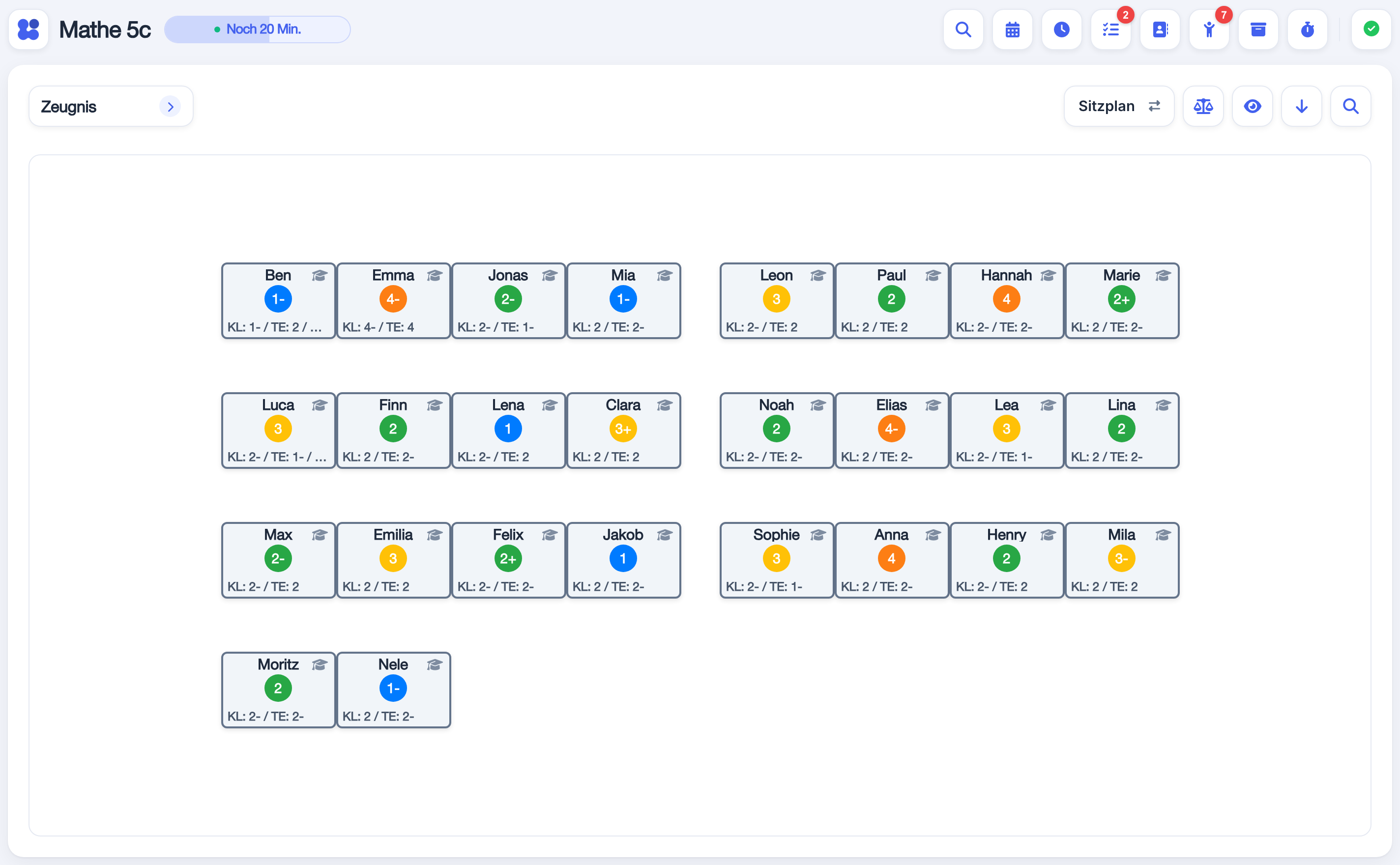Open the contact book icon

pos(1160,29)
